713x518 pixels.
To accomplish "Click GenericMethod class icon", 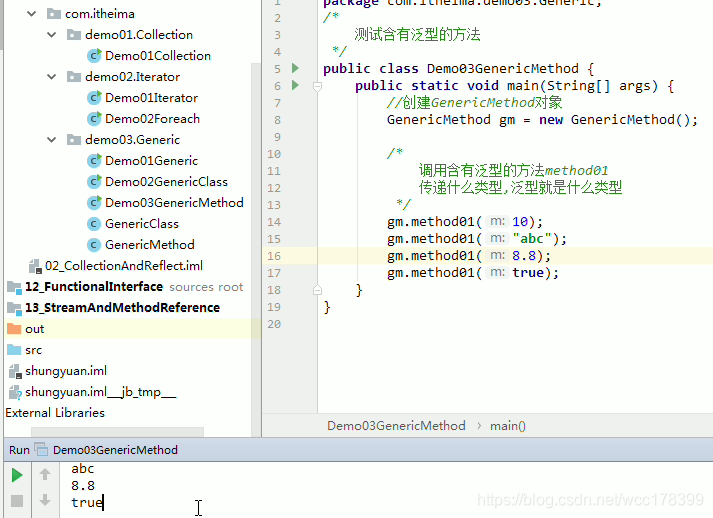I will pyautogui.click(x=94, y=245).
